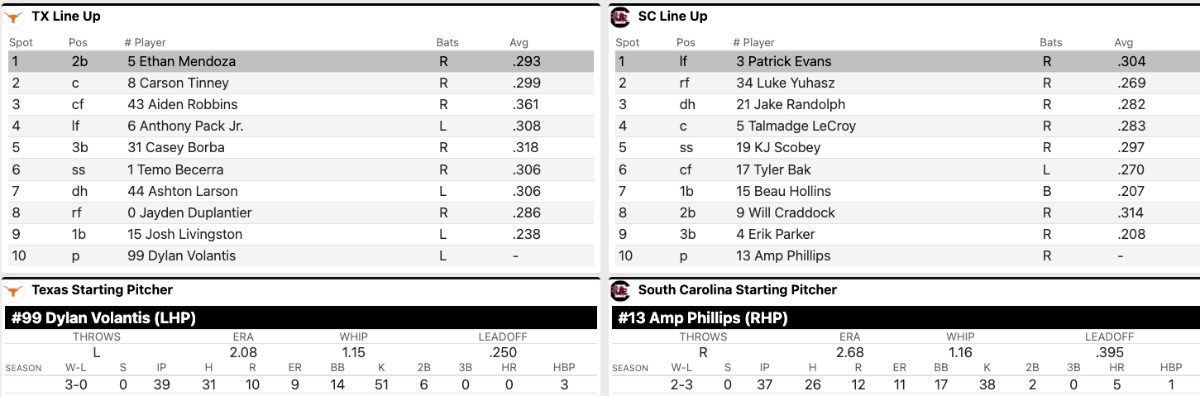
Task: Open the #99 Dylan Volantis (LHP) header bar
Action: point(300,318)
